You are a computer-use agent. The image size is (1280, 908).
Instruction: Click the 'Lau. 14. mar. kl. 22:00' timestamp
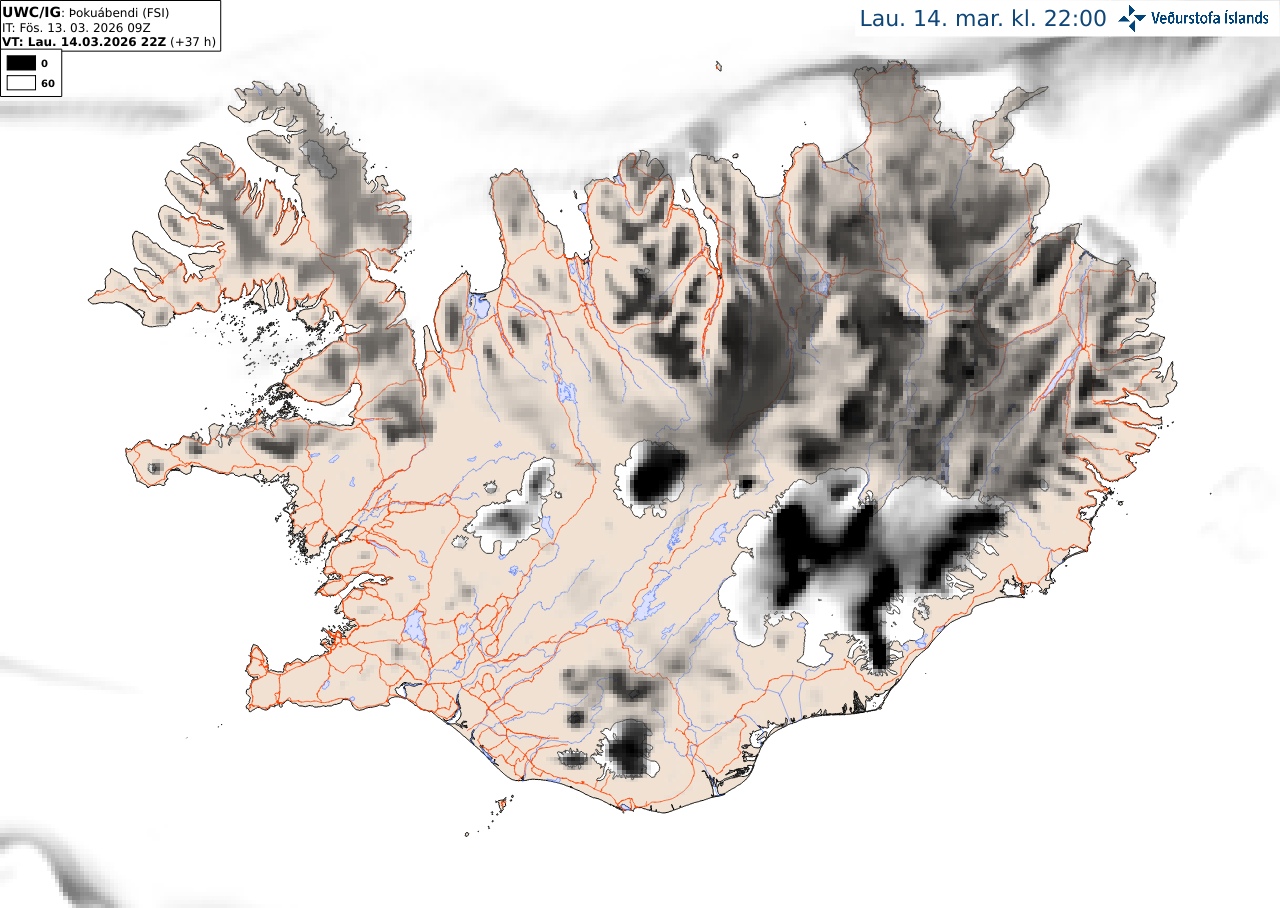(x=983, y=19)
